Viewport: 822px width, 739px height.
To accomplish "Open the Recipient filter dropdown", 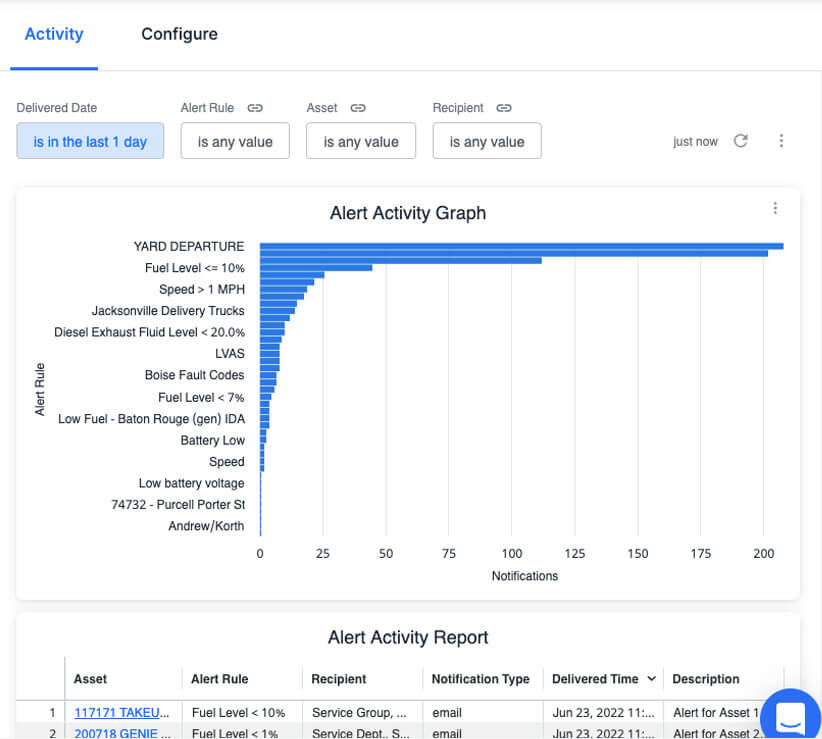I will pyautogui.click(x=487, y=141).
